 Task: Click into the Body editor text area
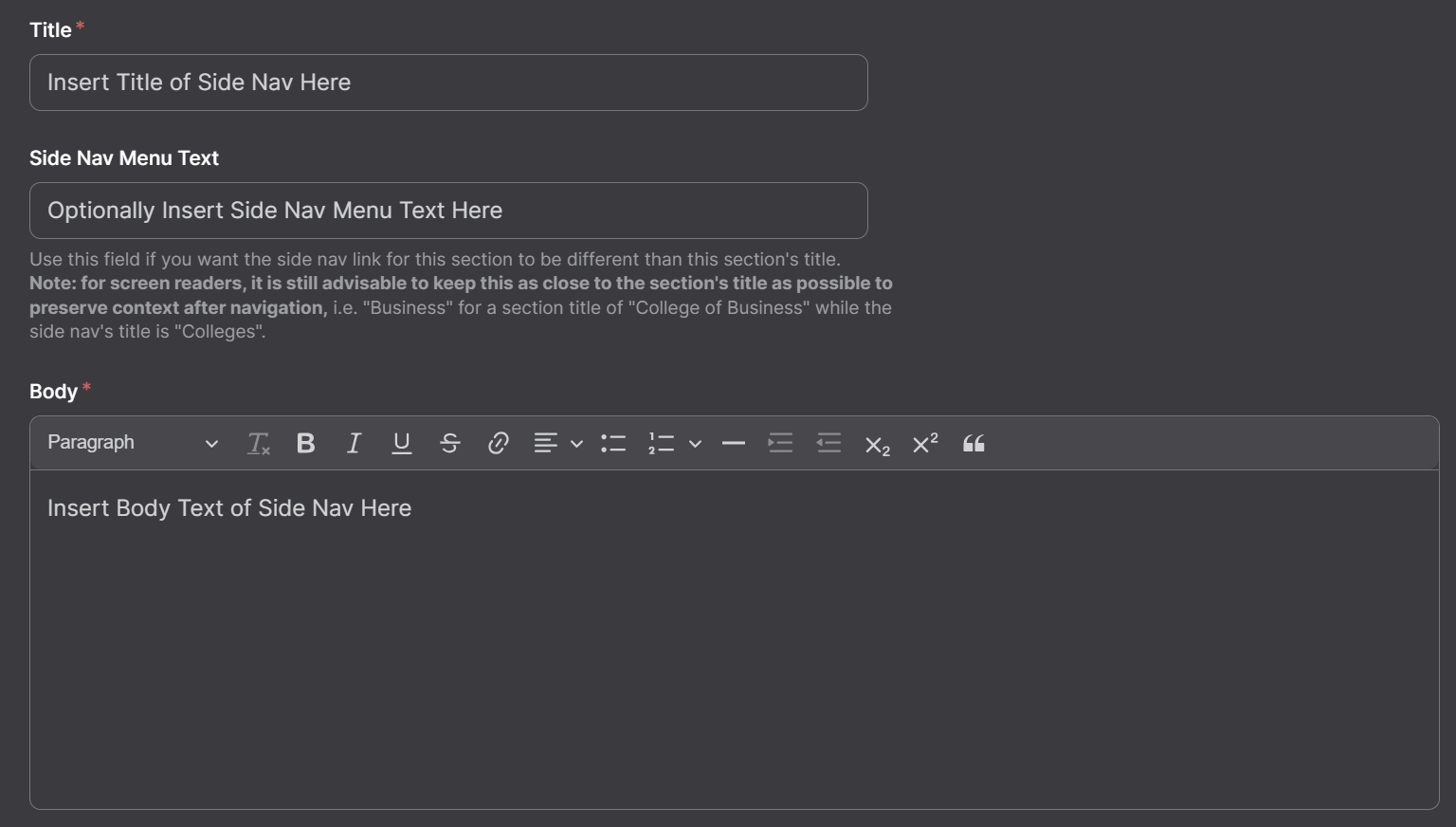735,639
